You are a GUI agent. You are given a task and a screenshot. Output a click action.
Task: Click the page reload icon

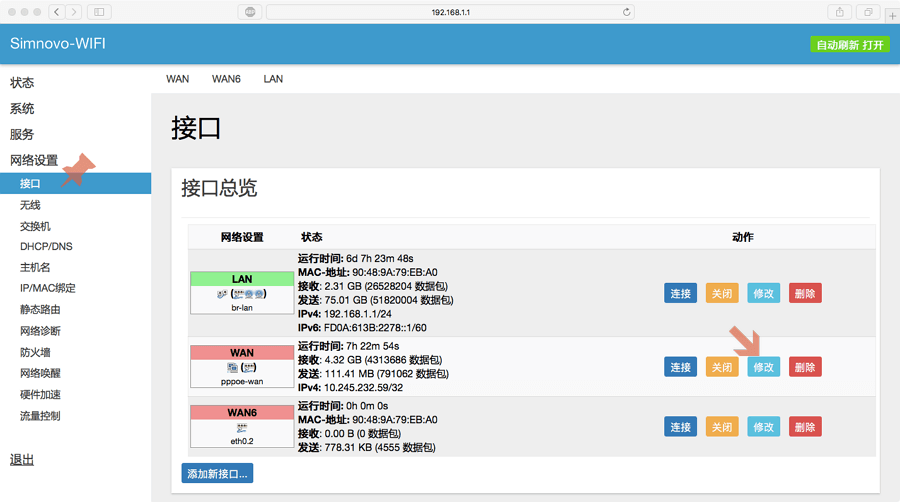coord(627,12)
